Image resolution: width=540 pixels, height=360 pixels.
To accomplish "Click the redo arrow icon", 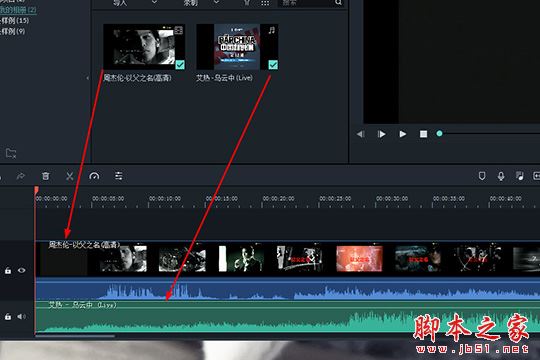I will [x=21, y=176].
